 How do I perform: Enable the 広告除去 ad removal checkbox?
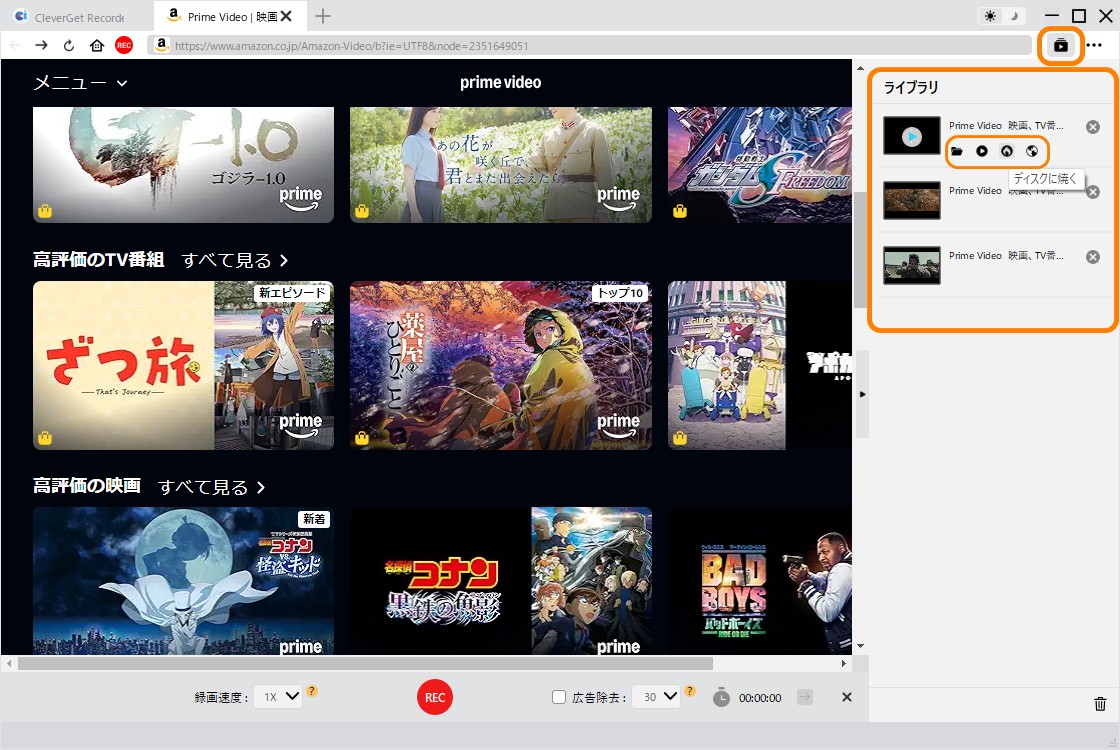point(559,697)
